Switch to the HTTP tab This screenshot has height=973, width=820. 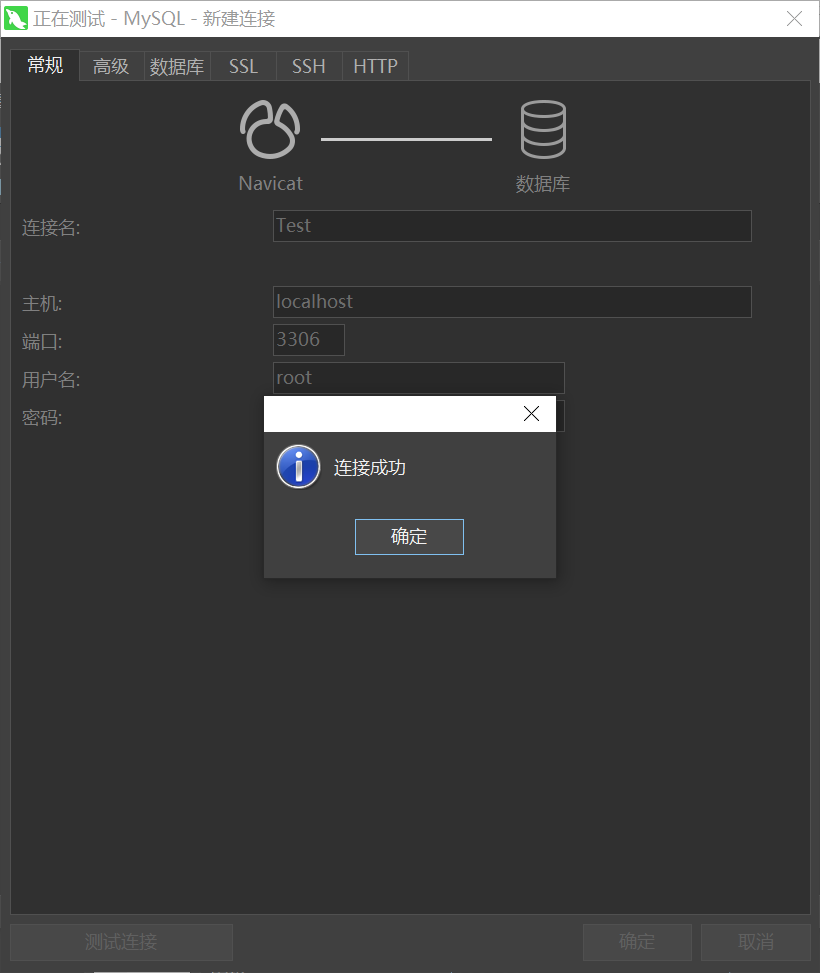375,66
